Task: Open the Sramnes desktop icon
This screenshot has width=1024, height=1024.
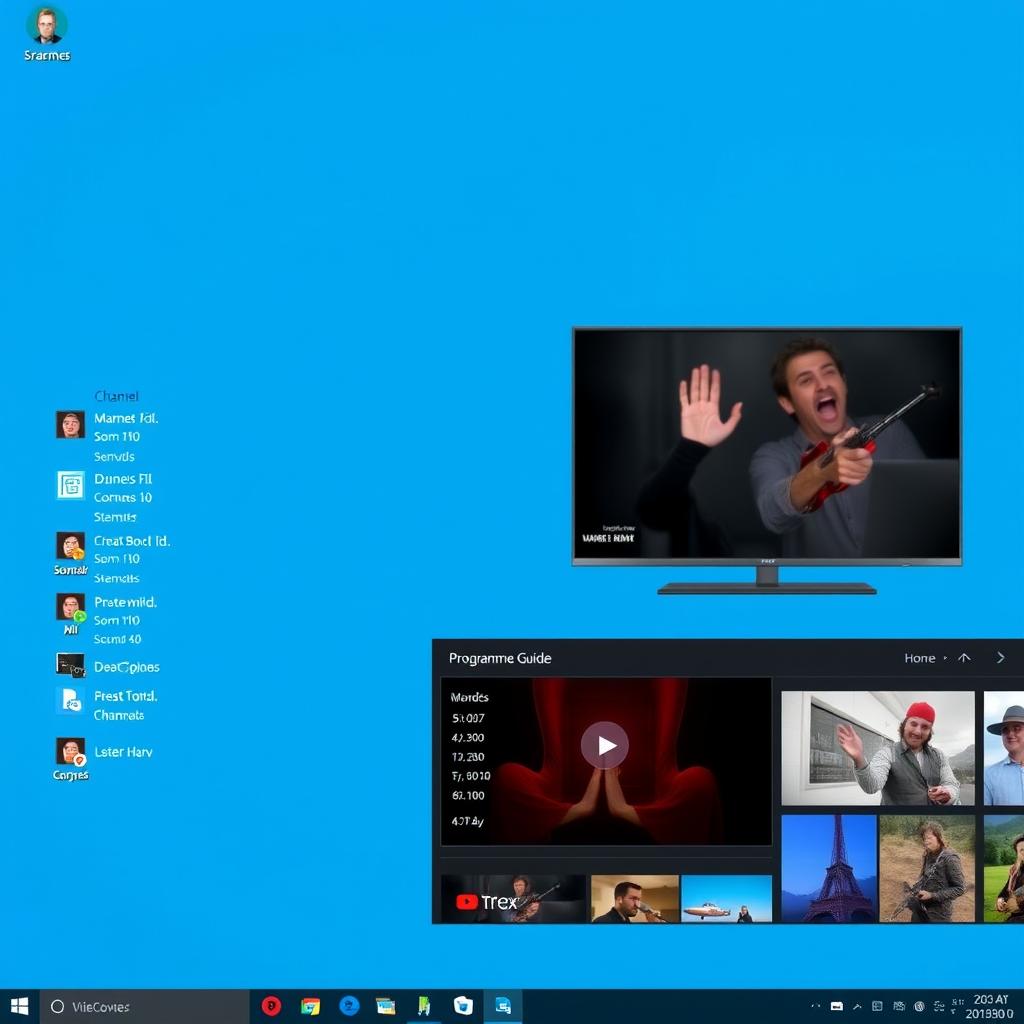Action: pos(45,28)
